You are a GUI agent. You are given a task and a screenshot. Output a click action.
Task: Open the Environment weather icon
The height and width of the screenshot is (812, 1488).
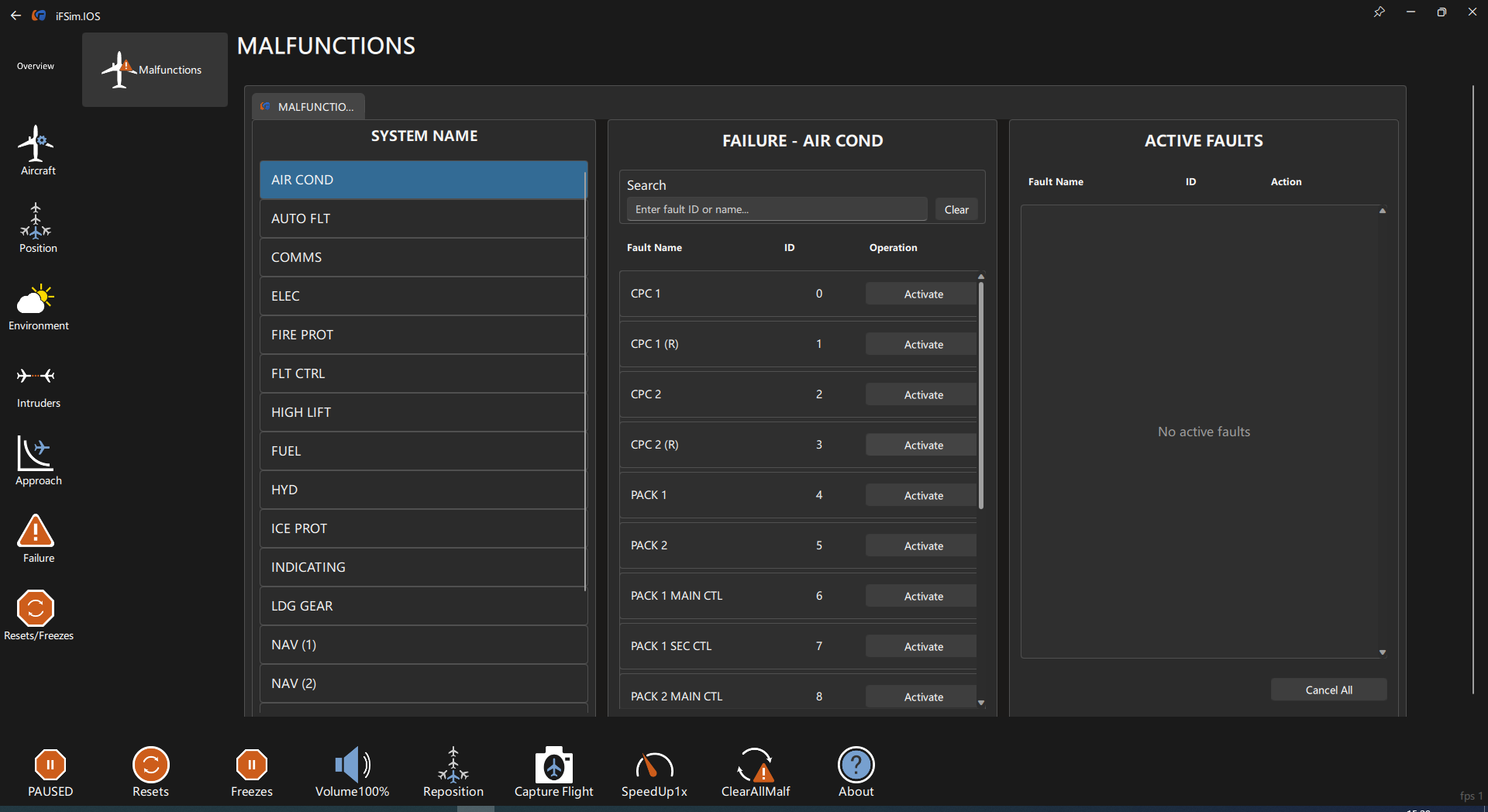37,300
